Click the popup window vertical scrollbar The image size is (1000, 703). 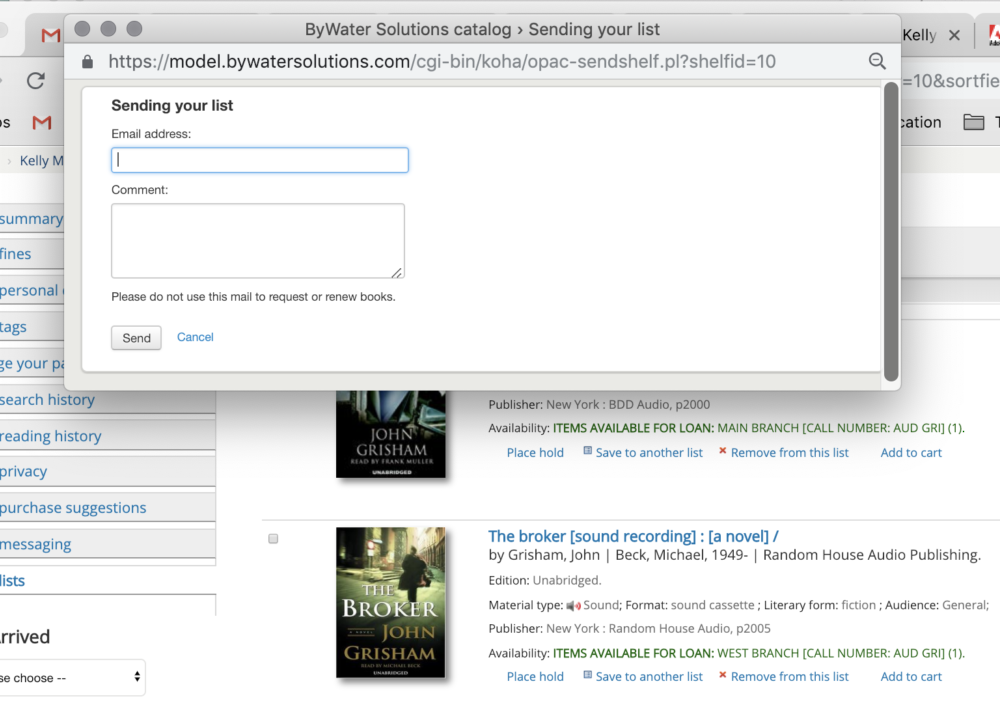[891, 231]
